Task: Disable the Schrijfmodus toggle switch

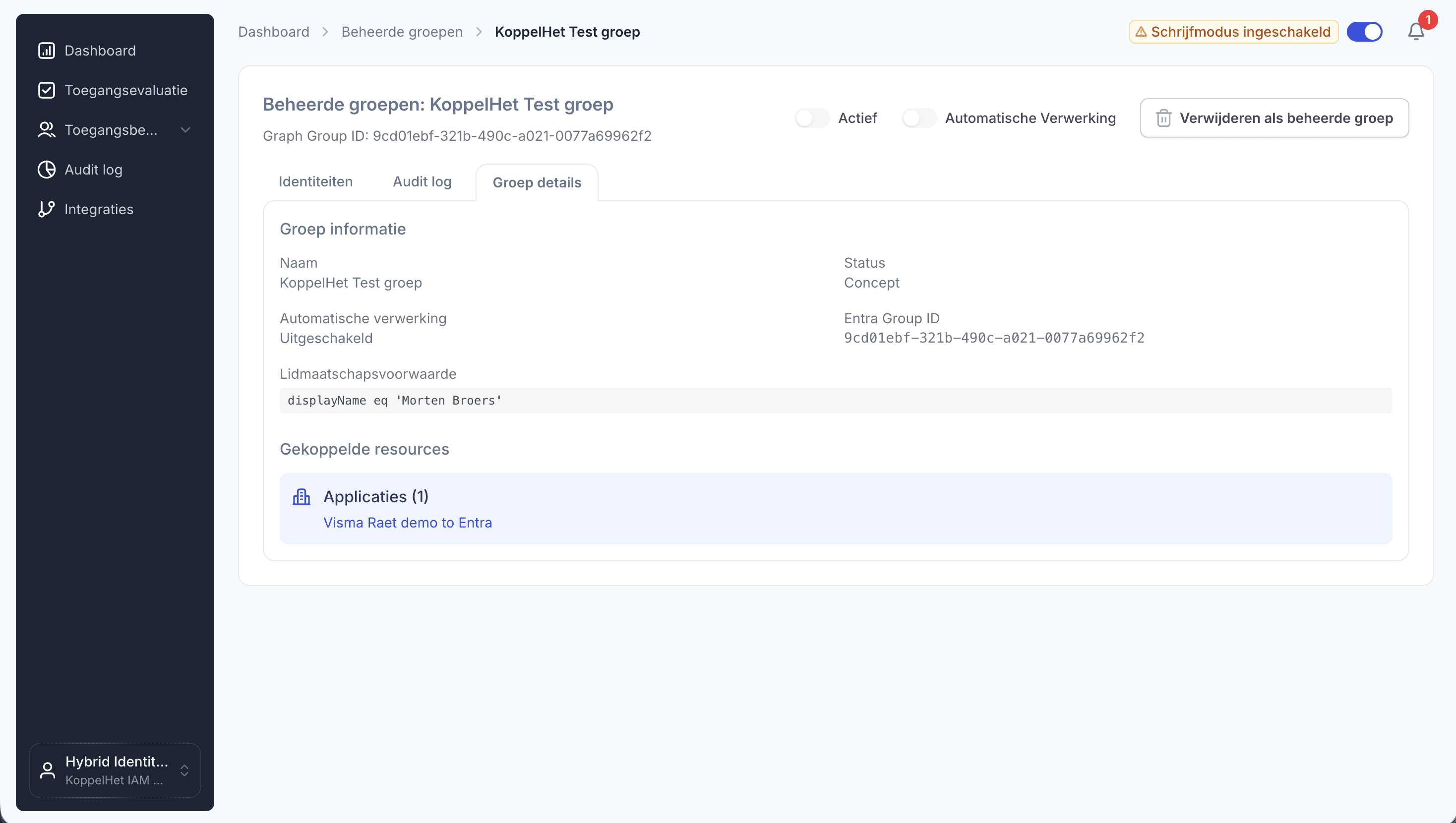Action: (x=1364, y=32)
